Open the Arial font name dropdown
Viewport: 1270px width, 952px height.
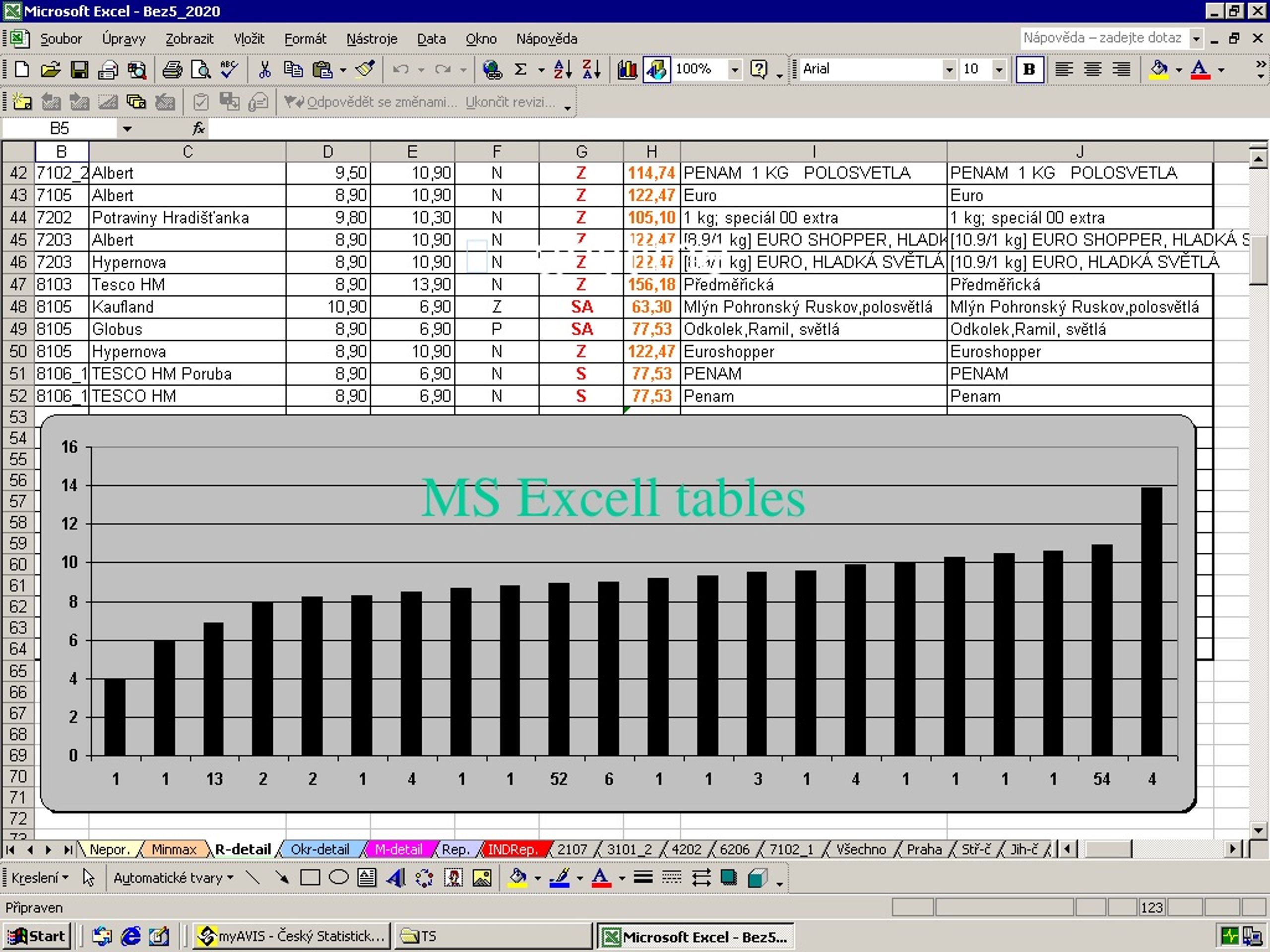coord(950,70)
